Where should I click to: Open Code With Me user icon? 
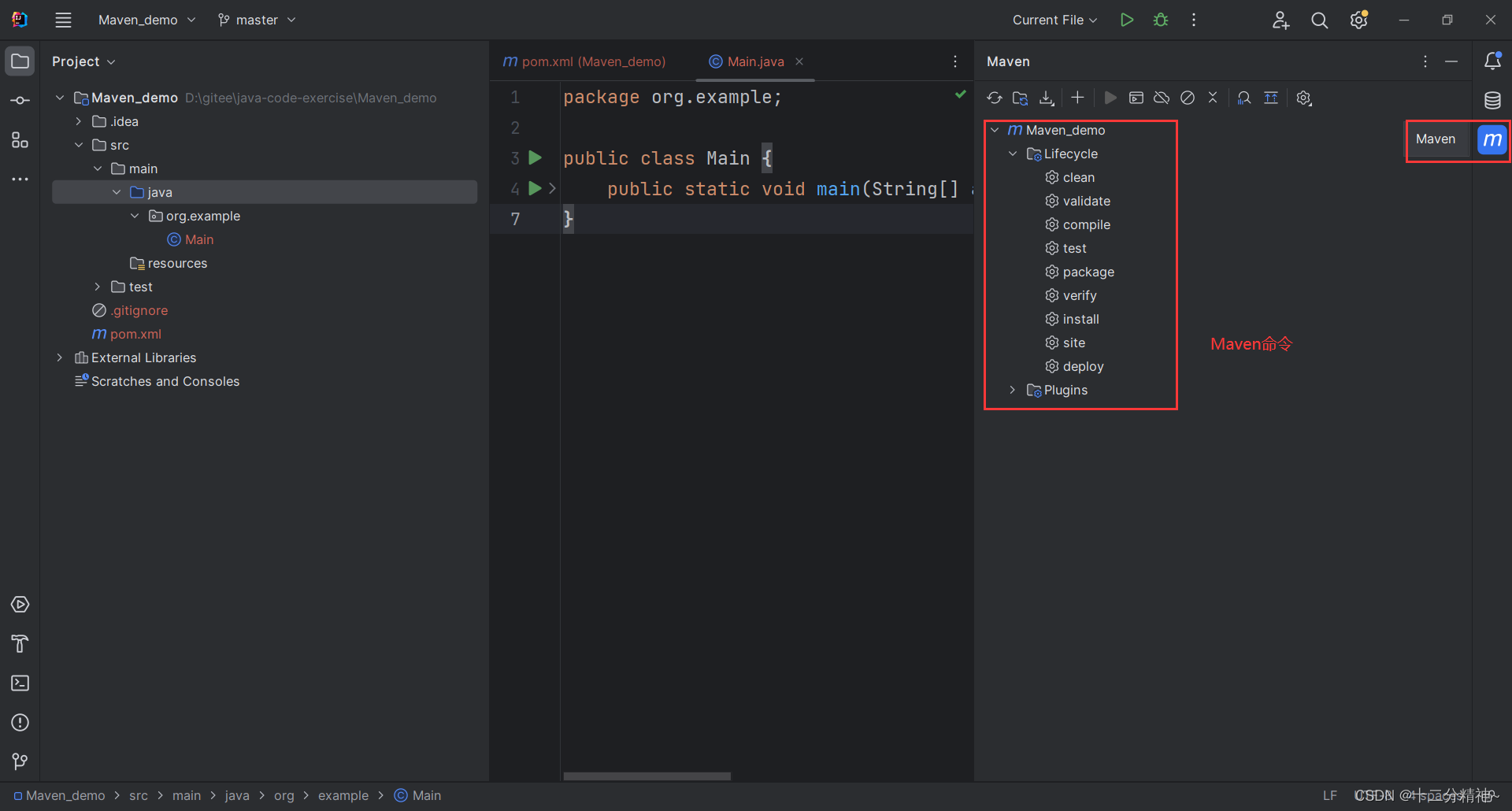pos(1280,20)
